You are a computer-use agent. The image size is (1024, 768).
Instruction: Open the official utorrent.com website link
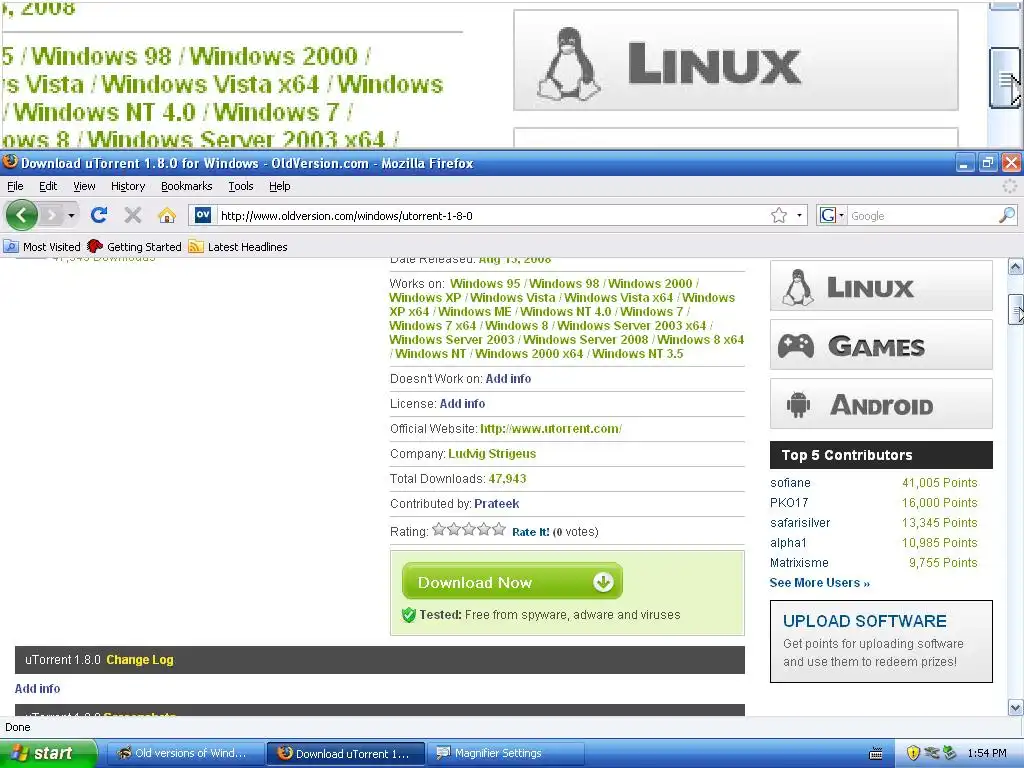click(551, 428)
